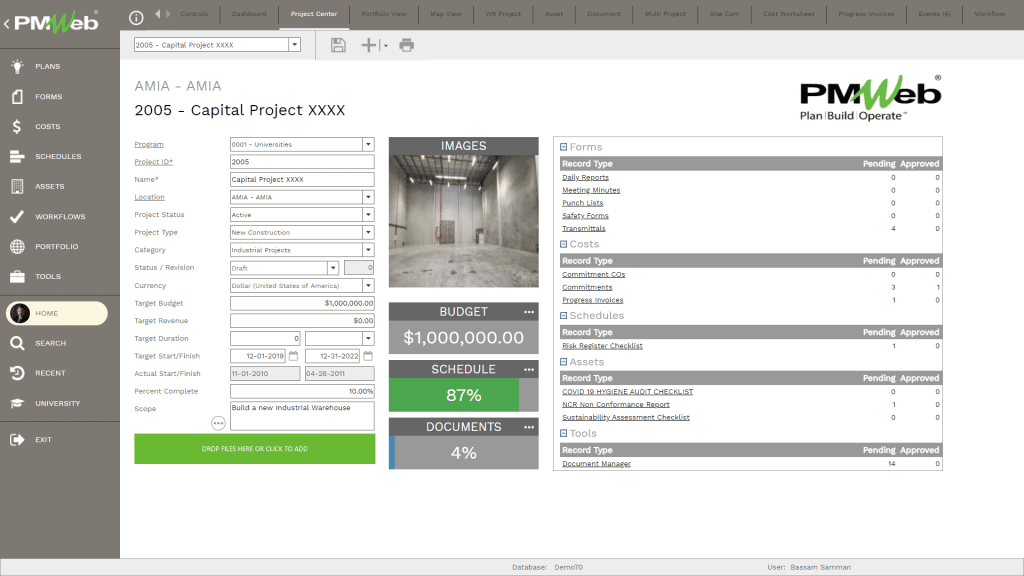1024x576 pixels.
Task: Open the Costs dollar icon
Action: 18,126
